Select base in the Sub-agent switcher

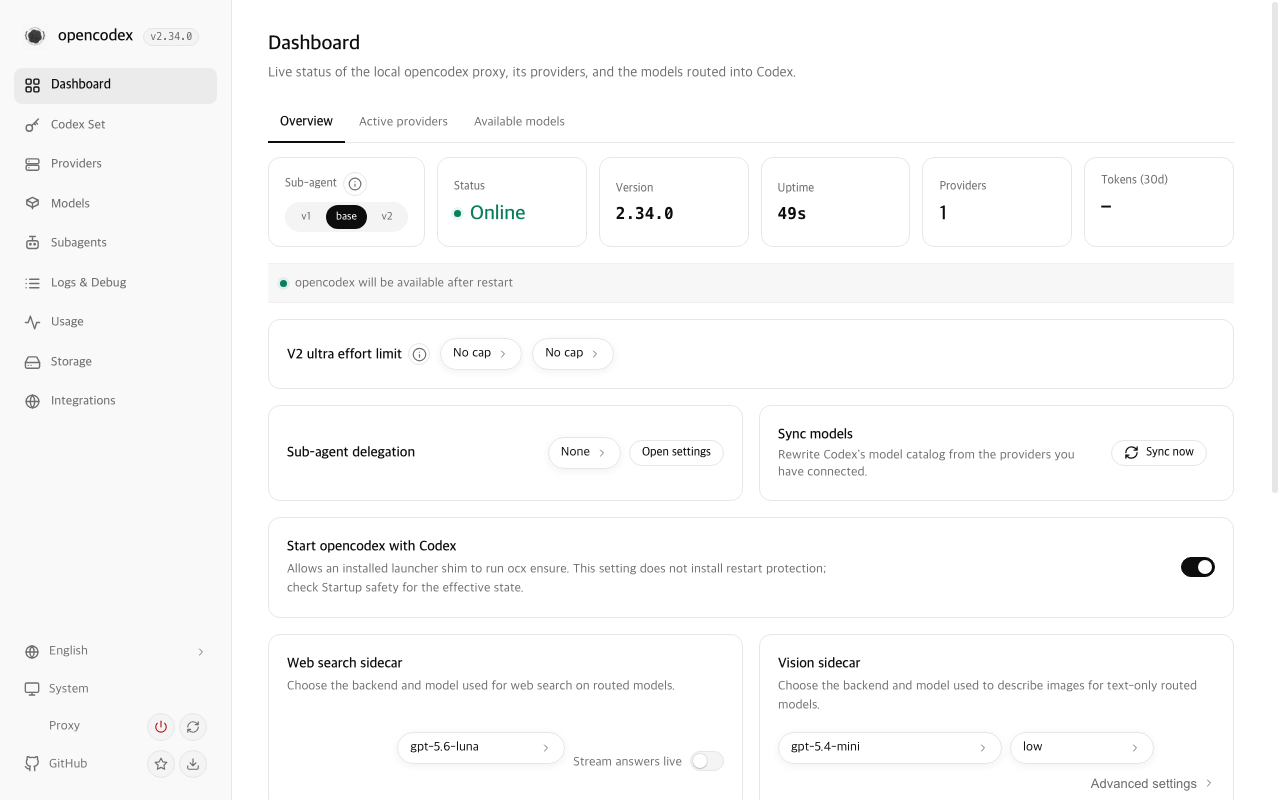click(346, 217)
